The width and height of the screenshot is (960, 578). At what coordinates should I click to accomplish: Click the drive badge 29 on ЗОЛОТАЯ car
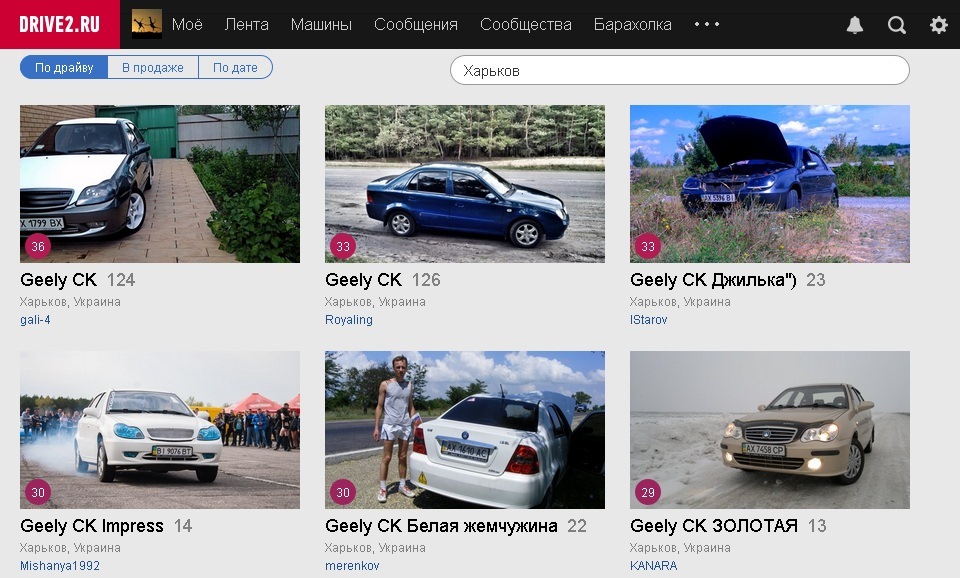(648, 492)
